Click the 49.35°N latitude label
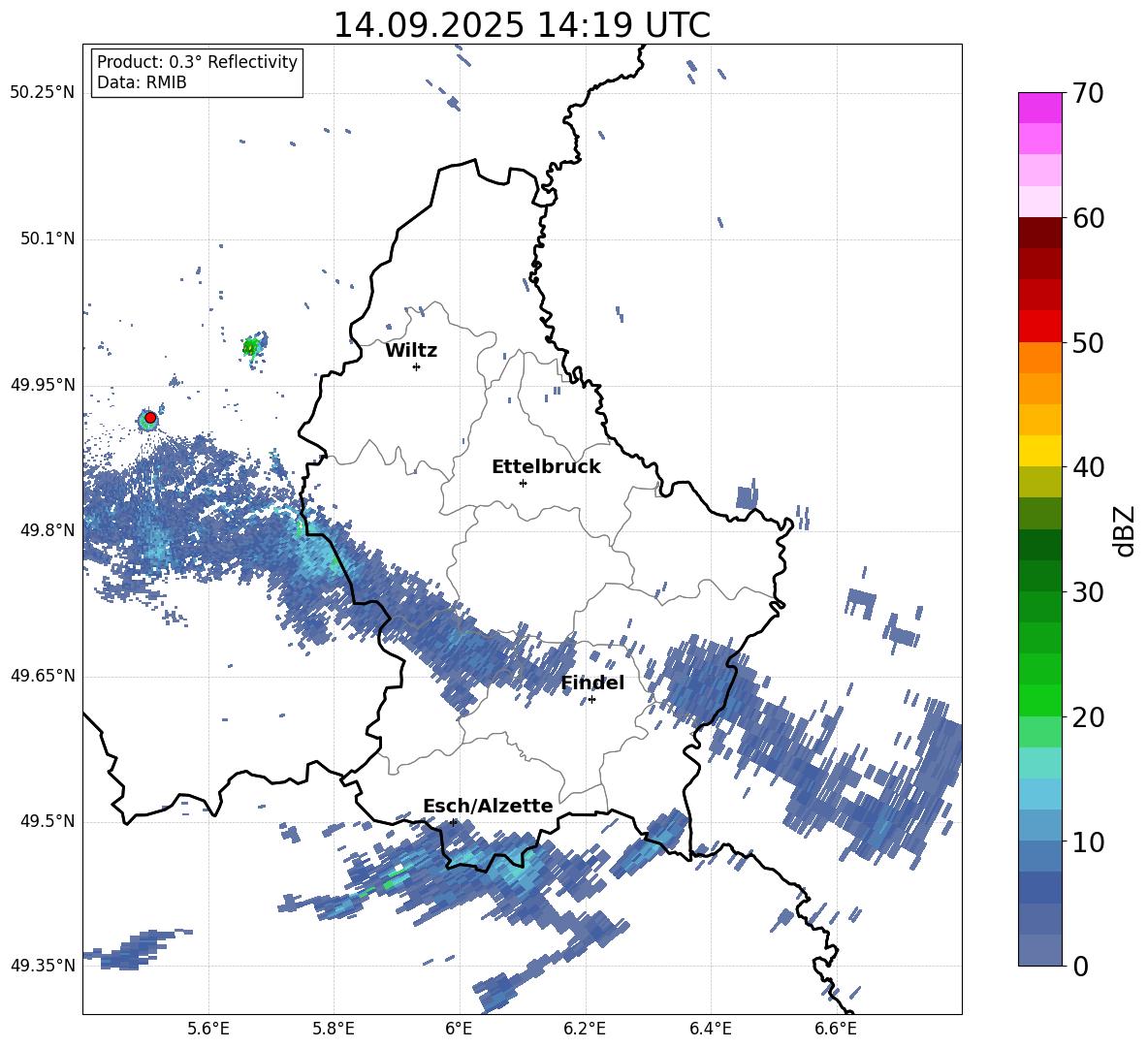The image size is (1148, 1048). point(42,966)
